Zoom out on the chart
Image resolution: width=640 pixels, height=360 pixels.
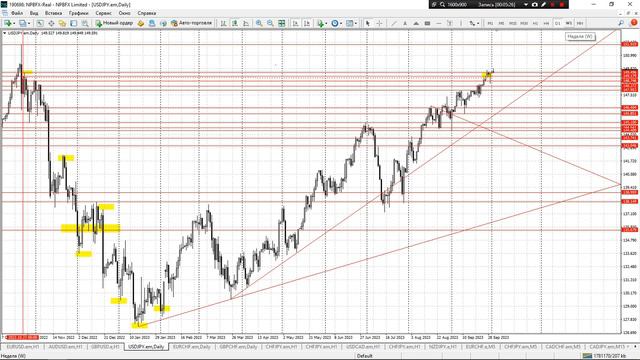270,23
